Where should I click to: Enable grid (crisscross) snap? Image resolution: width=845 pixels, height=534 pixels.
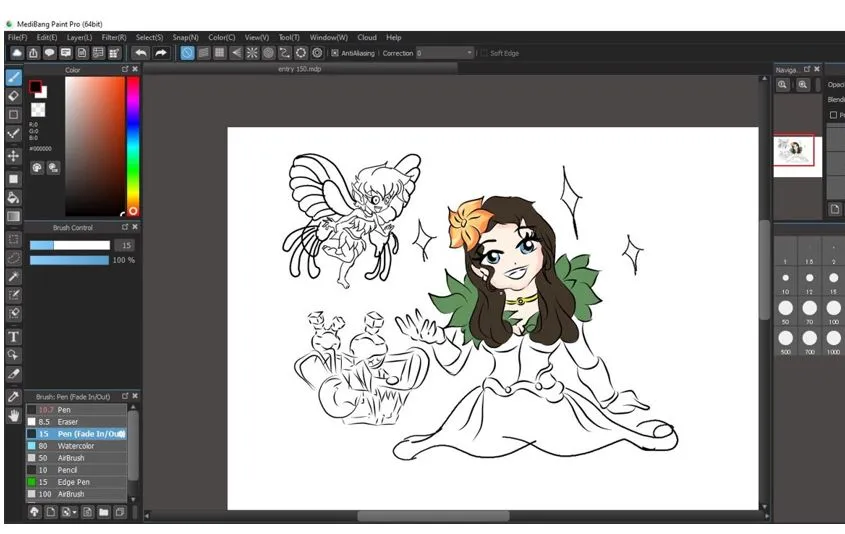click(219, 53)
